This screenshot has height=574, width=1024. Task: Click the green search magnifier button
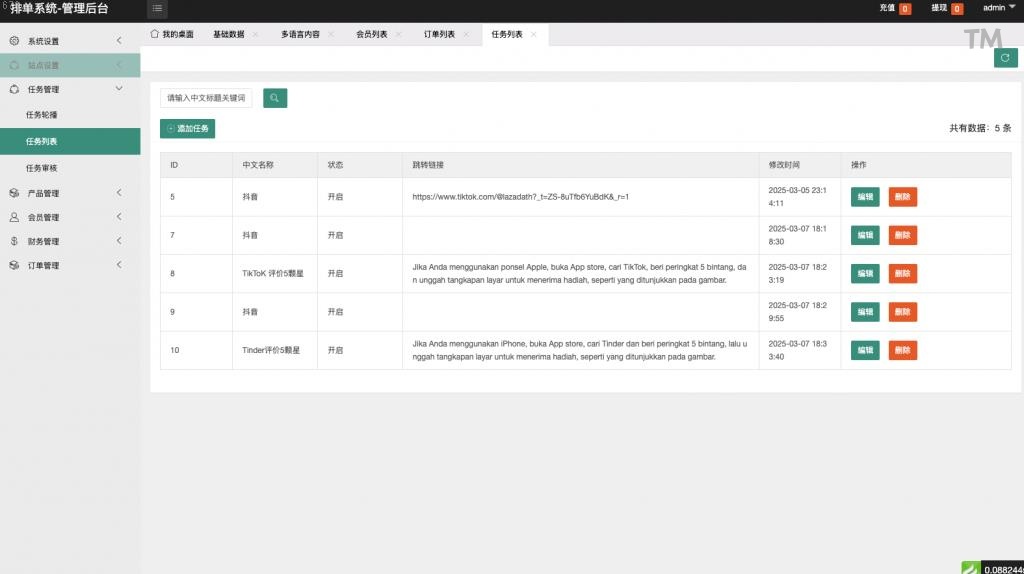(275, 98)
